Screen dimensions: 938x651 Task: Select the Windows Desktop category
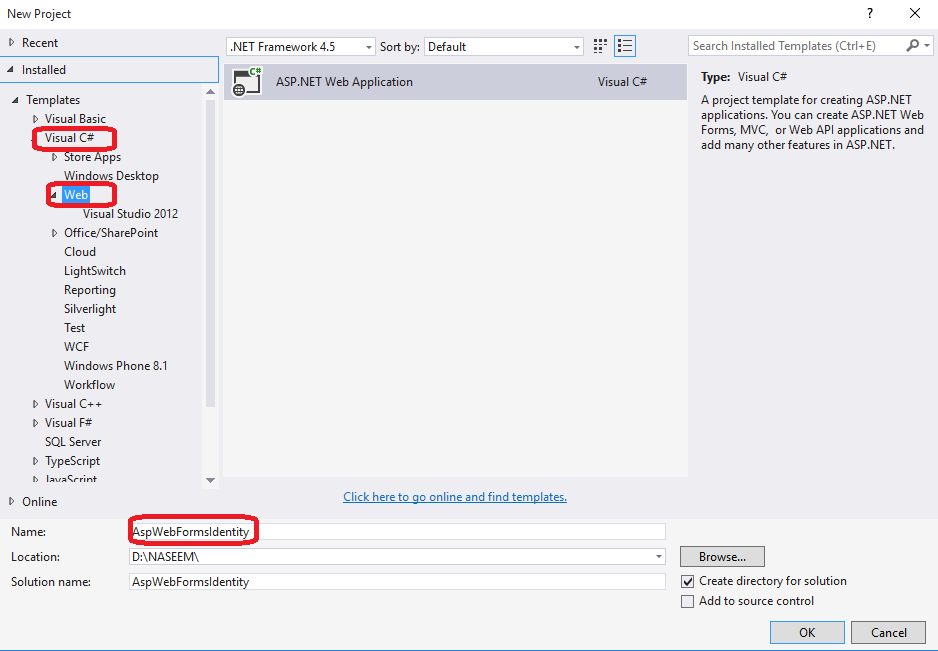click(x=111, y=176)
